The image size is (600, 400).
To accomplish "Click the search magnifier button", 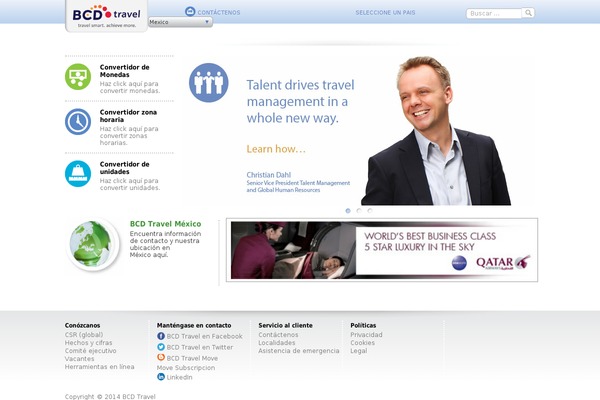I will pyautogui.click(x=528, y=13).
